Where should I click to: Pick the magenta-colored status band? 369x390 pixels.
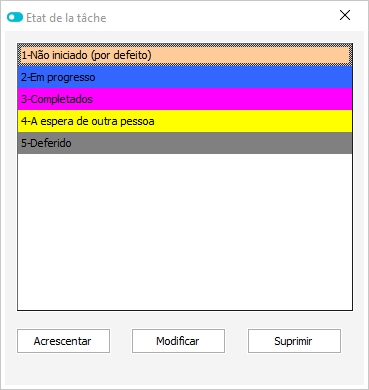click(x=185, y=99)
